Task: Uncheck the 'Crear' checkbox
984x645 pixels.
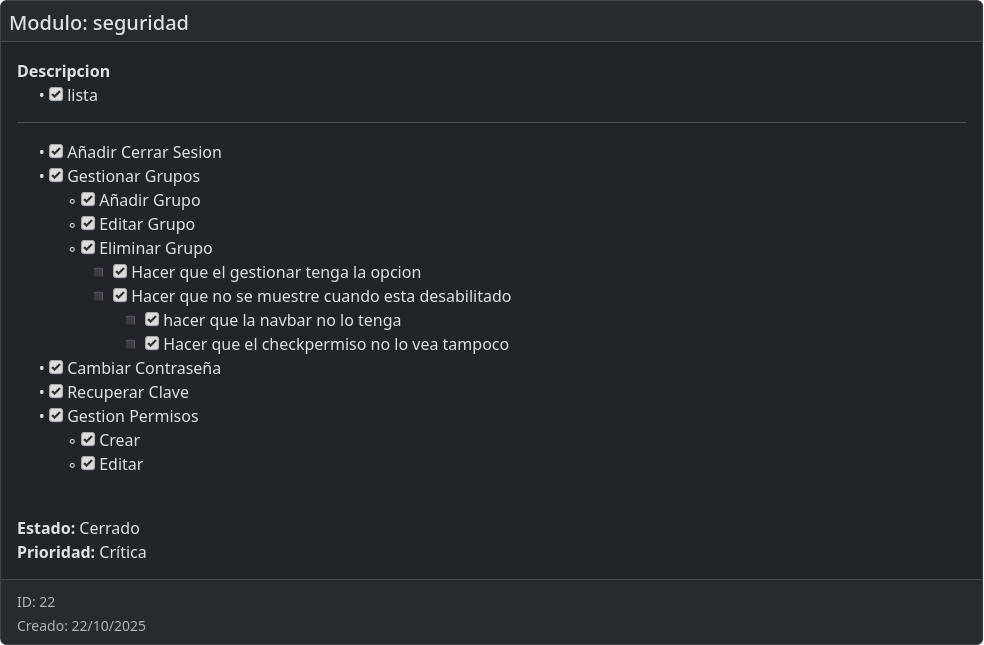Action: 88,440
